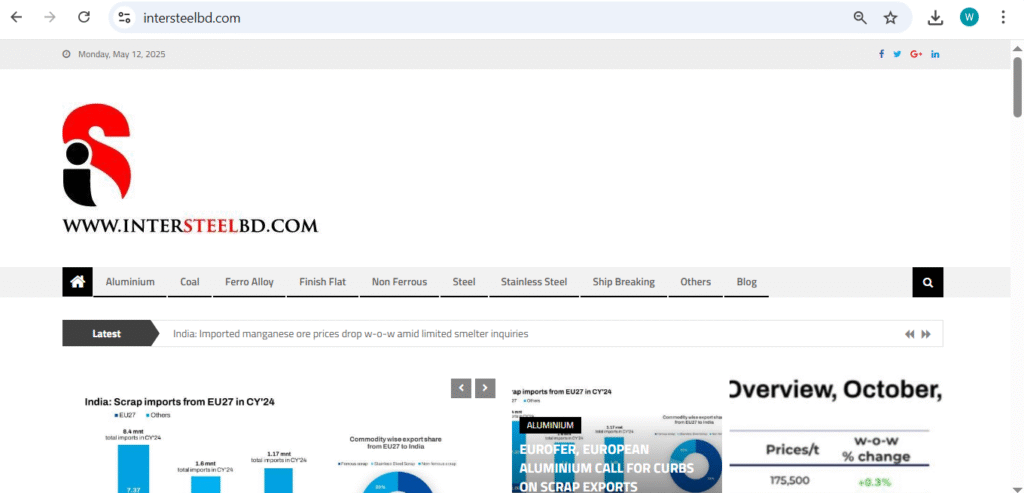Viewport: 1024px width, 493px height.
Task: Open the site search icon button
Action: click(928, 282)
